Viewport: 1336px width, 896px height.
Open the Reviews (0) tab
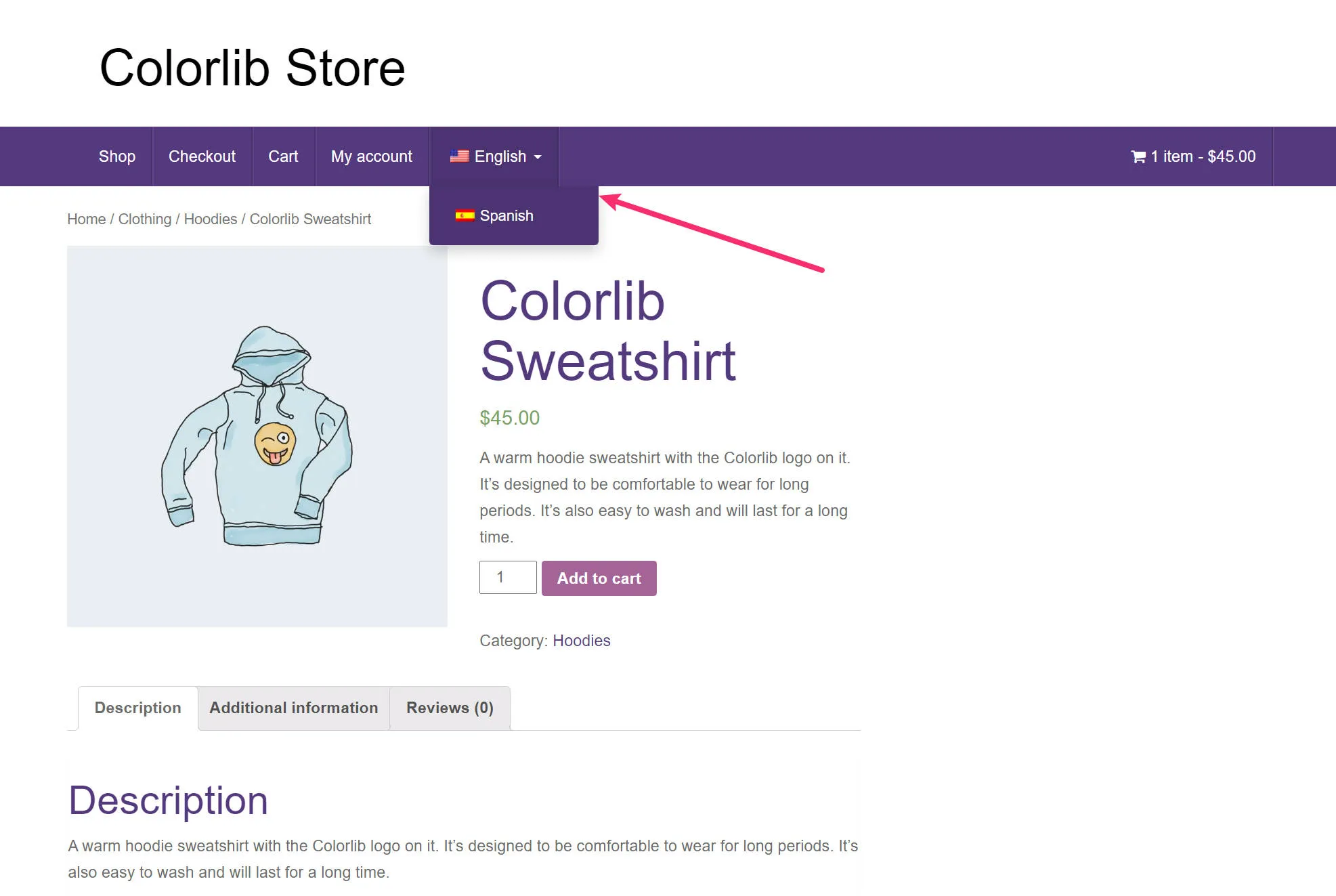[x=450, y=708]
